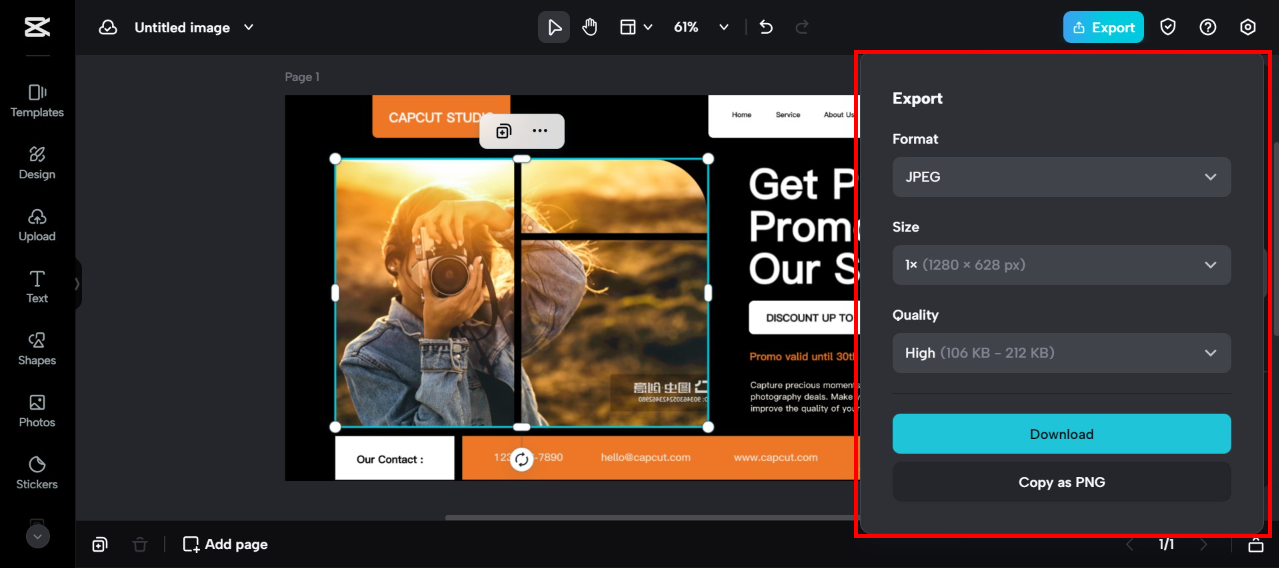Click the Promo valid until orange text

point(803,357)
